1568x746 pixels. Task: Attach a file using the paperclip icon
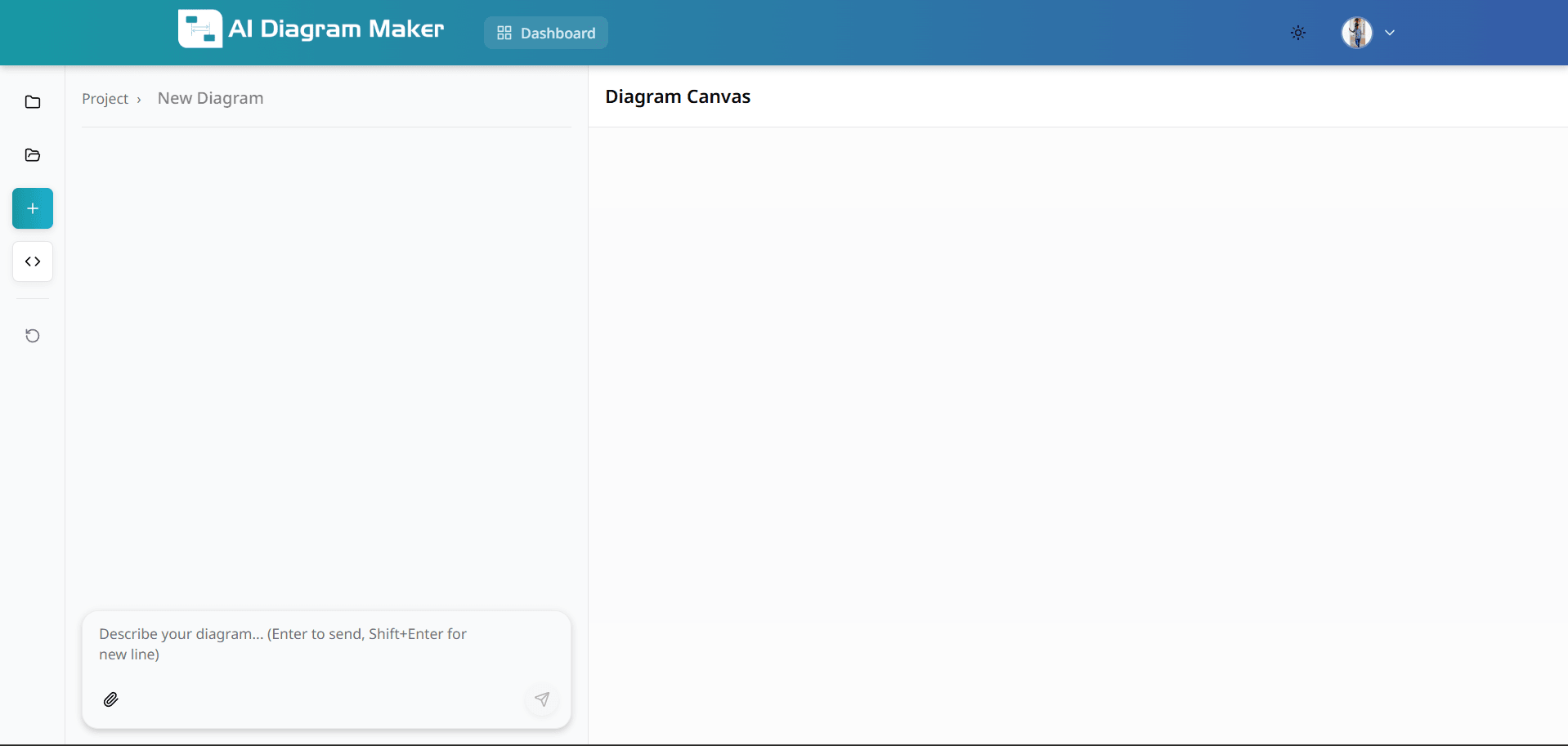(x=111, y=699)
